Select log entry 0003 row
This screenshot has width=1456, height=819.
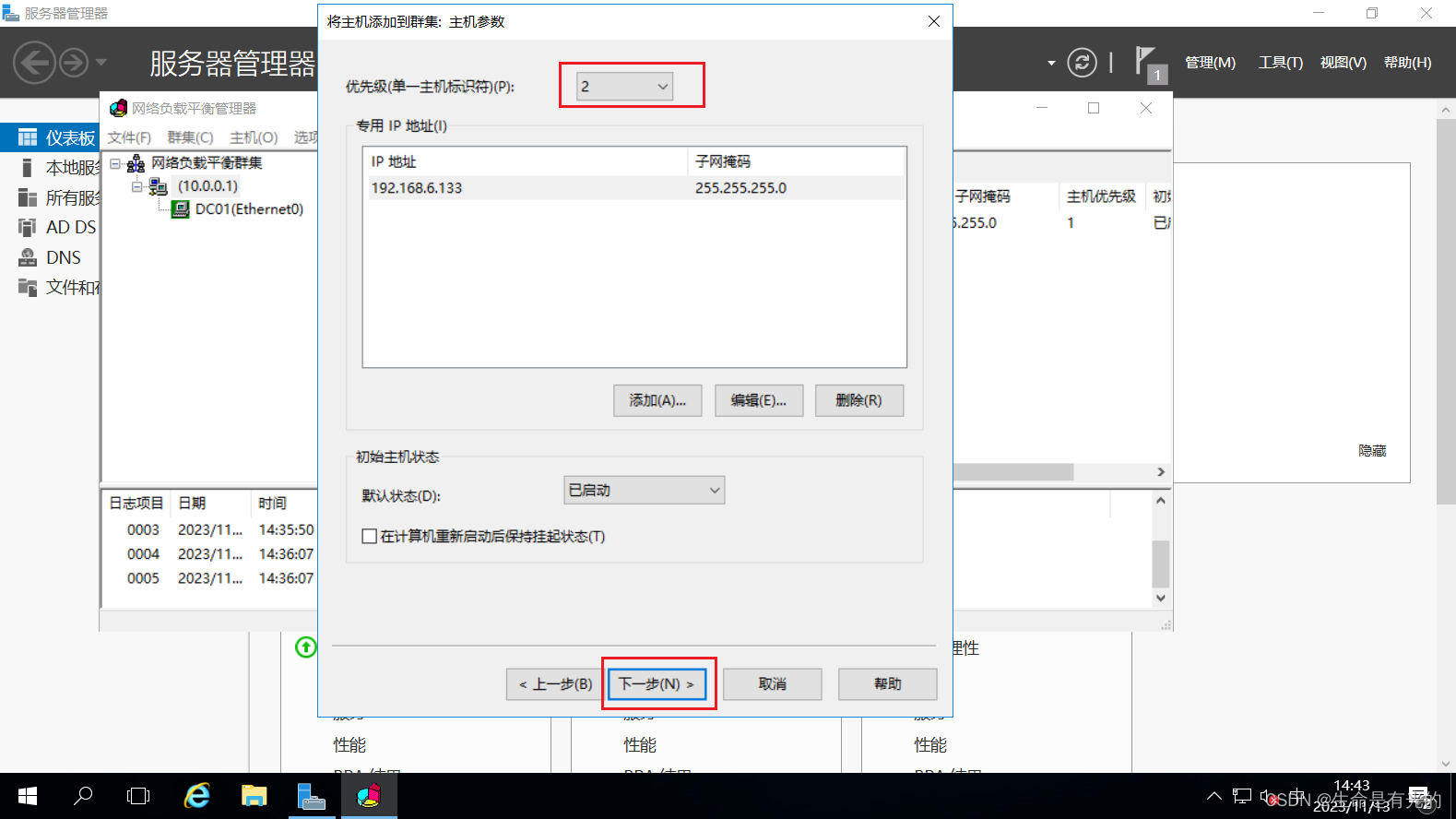point(211,529)
